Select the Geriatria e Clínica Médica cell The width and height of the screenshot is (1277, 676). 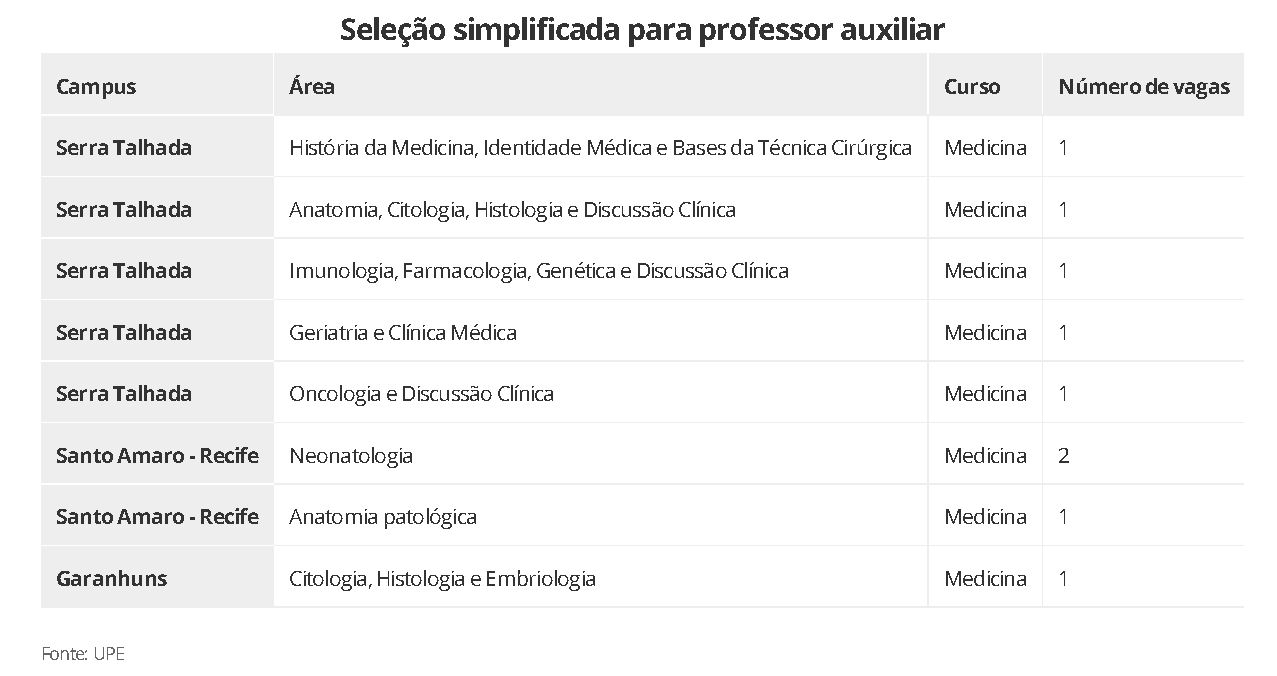[x=403, y=333]
